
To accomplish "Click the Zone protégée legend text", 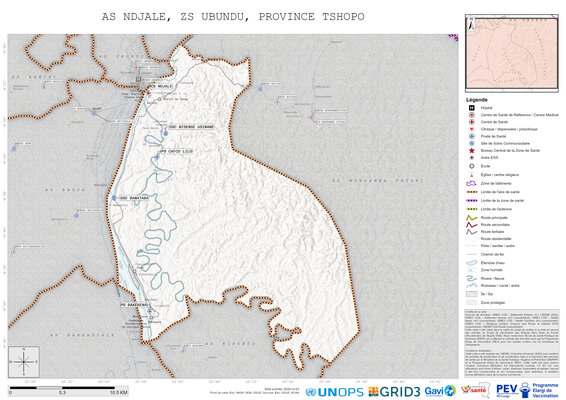I will 493,303.
